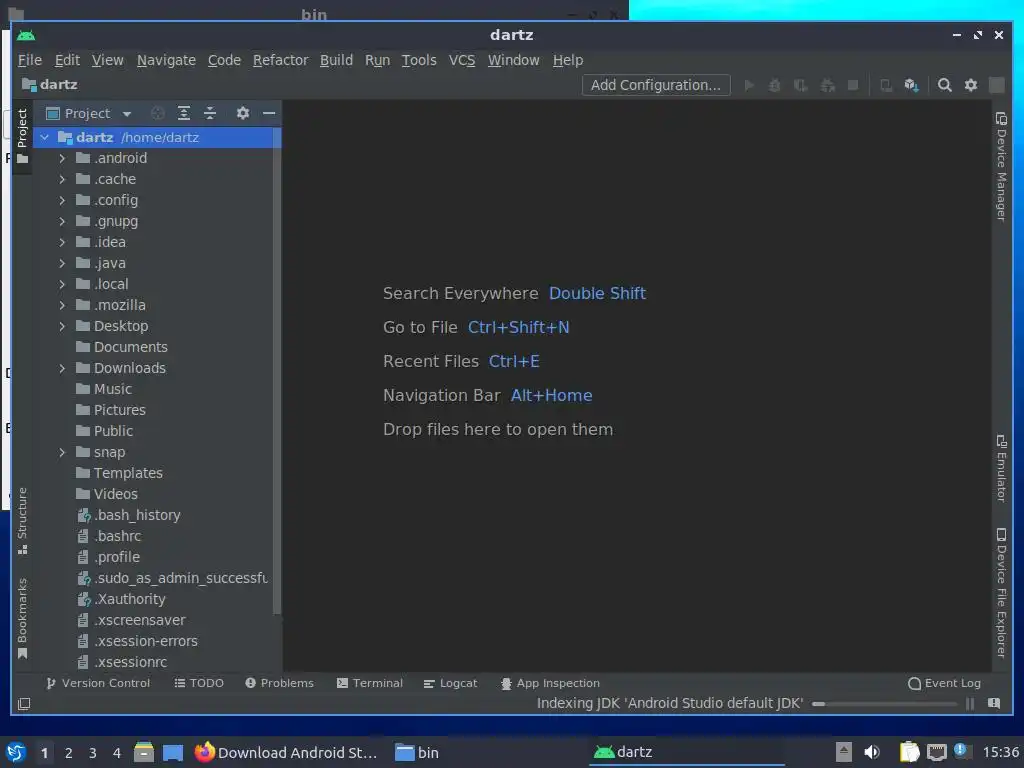Image resolution: width=1024 pixels, height=768 pixels.
Task: Switch to the bin file manager taskbar item
Action: tap(418, 753)
